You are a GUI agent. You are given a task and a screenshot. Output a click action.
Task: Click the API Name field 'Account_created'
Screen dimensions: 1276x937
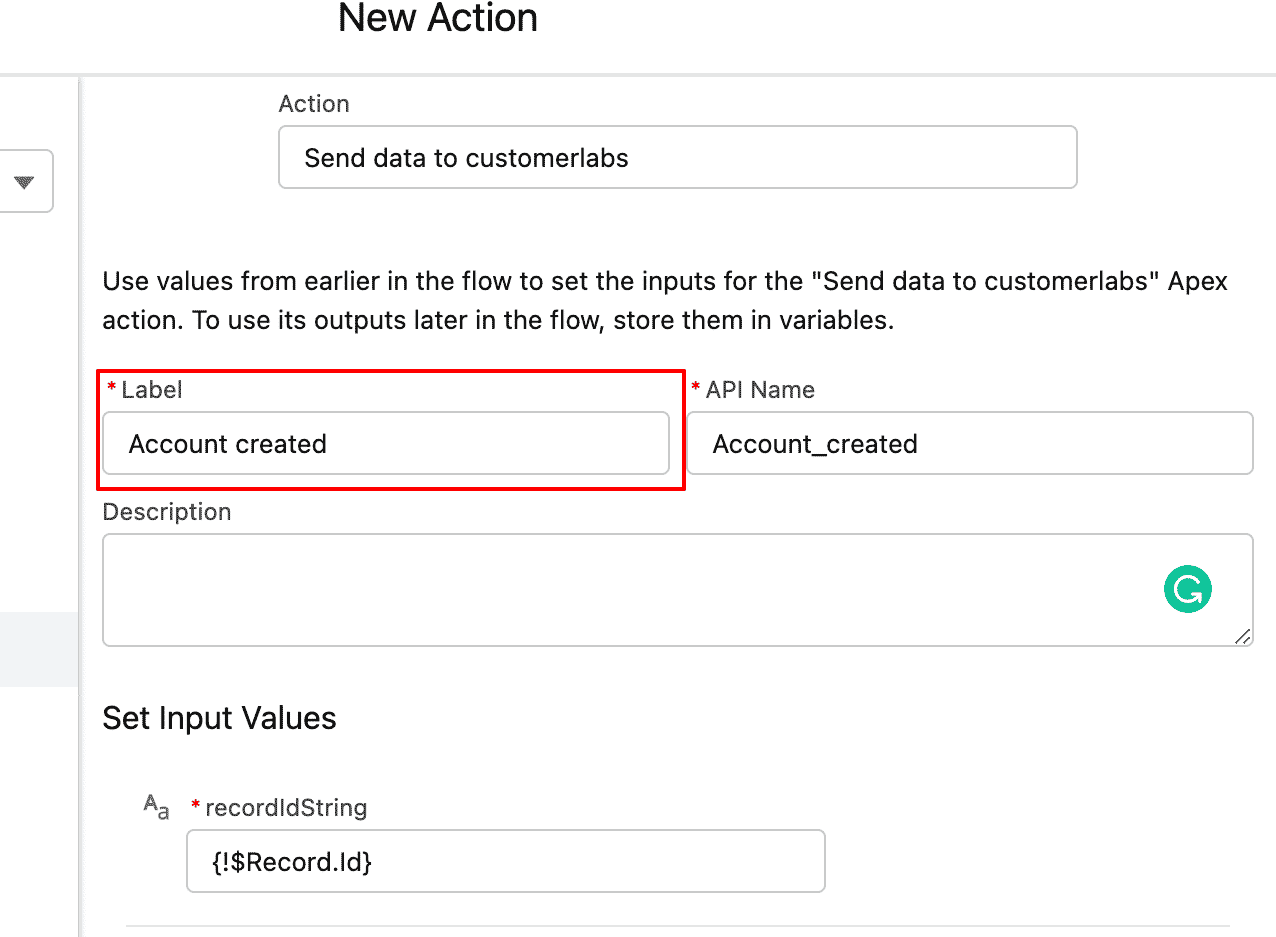[969, 443]
